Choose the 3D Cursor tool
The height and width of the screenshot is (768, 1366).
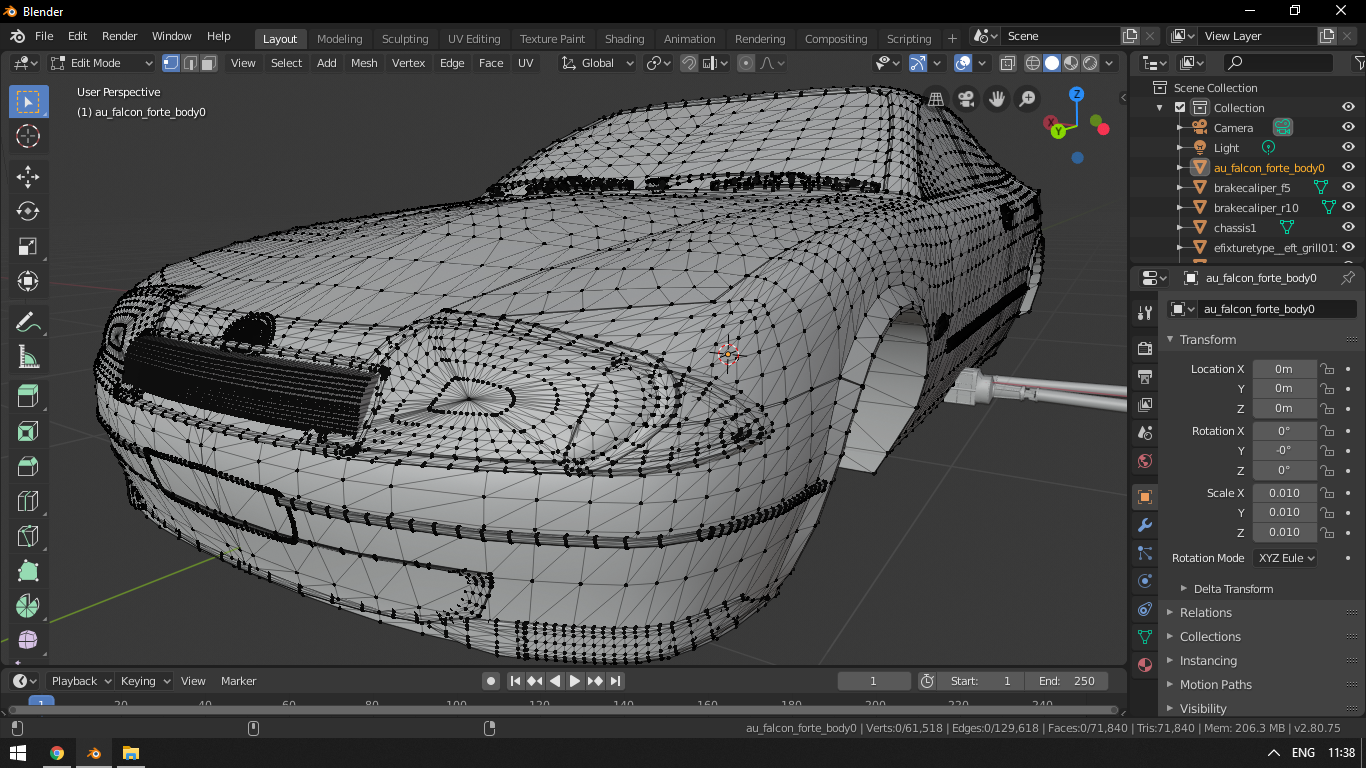pyautogui.click(x=28, y=137)
